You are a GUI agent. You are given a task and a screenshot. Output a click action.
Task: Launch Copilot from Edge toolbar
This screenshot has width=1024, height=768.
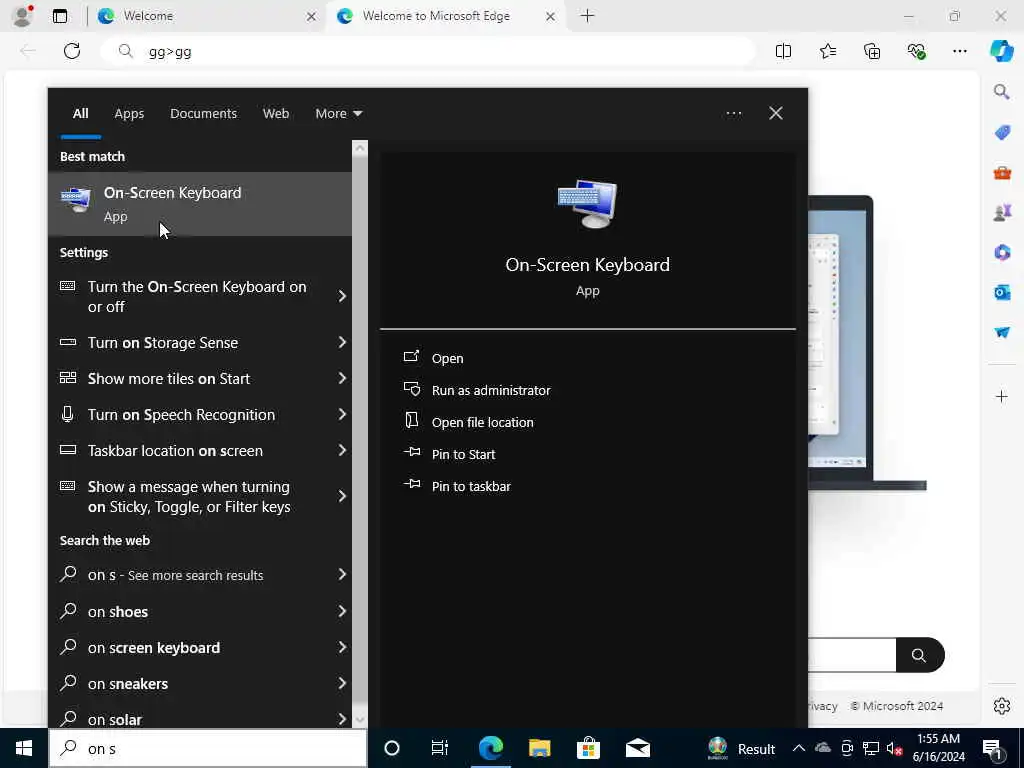click(x=1001, y=51)
